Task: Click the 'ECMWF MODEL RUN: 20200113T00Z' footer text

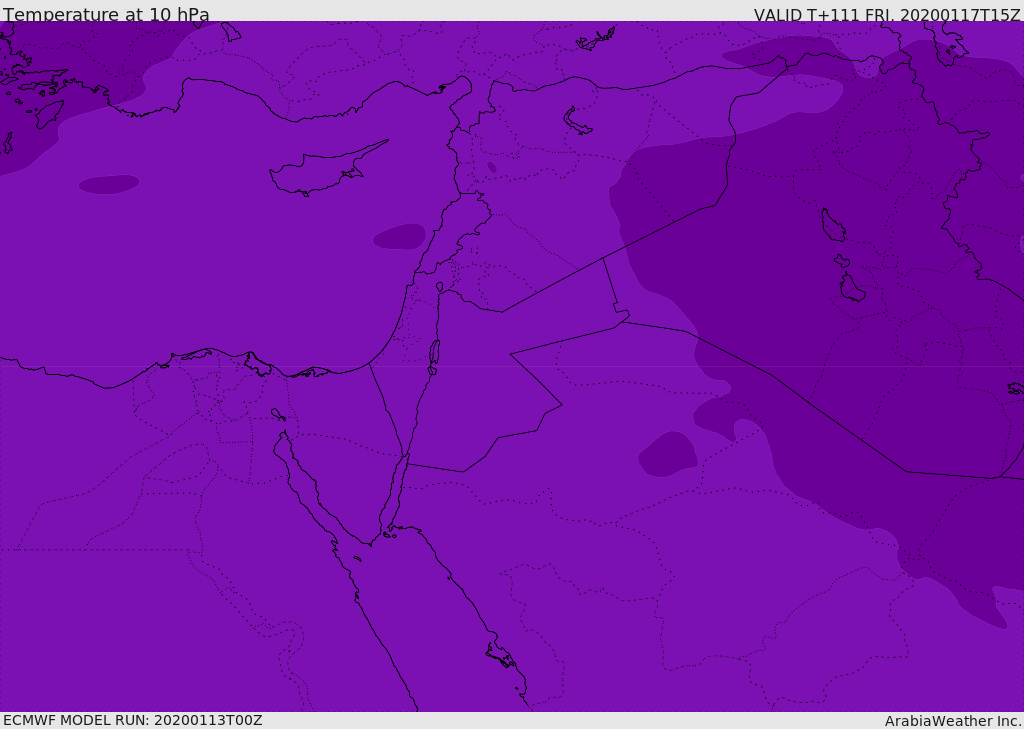Action: tap(133, 721)
